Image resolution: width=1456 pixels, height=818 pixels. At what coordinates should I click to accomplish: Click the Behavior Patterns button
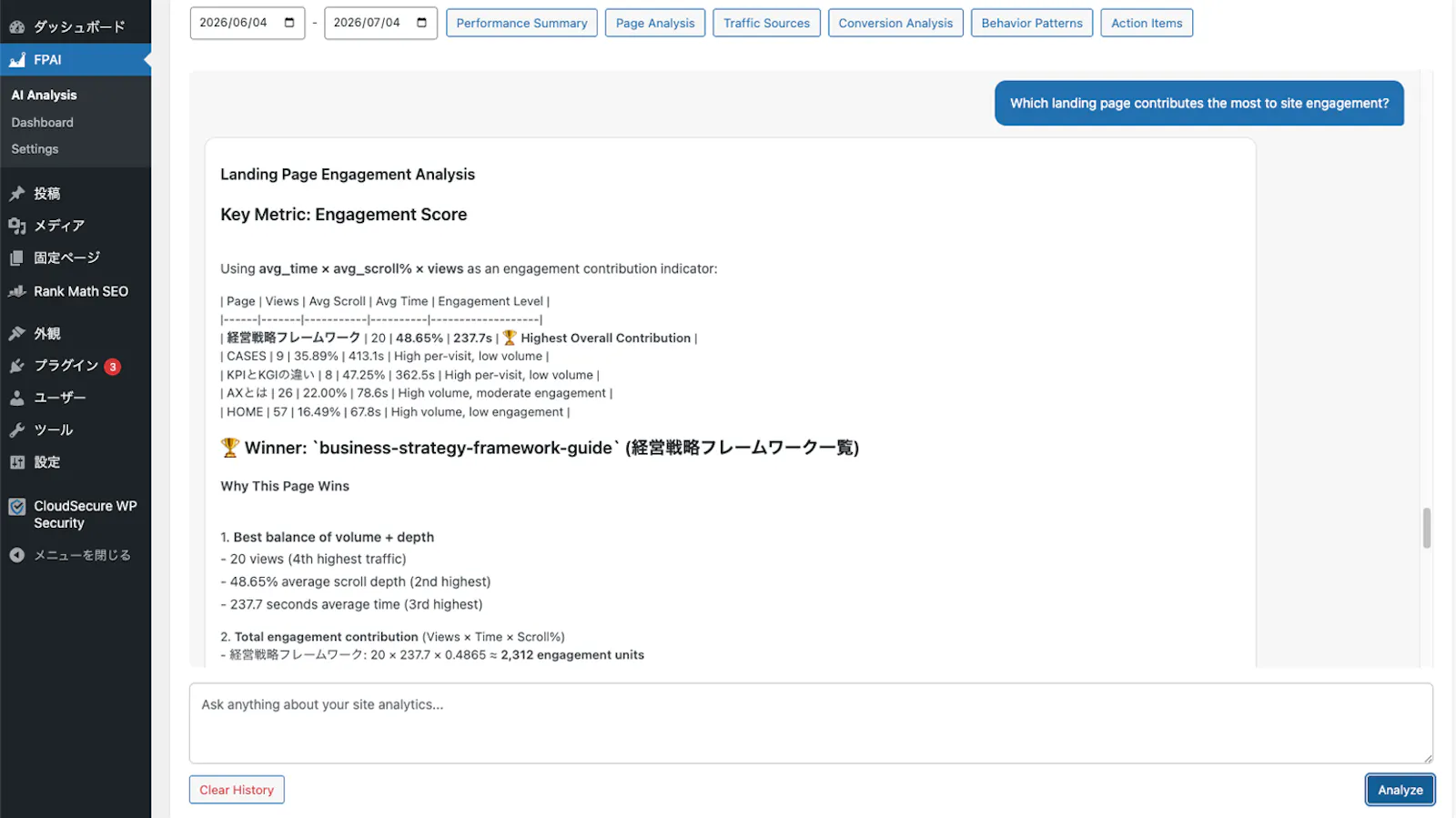[x=1032, y=23]
